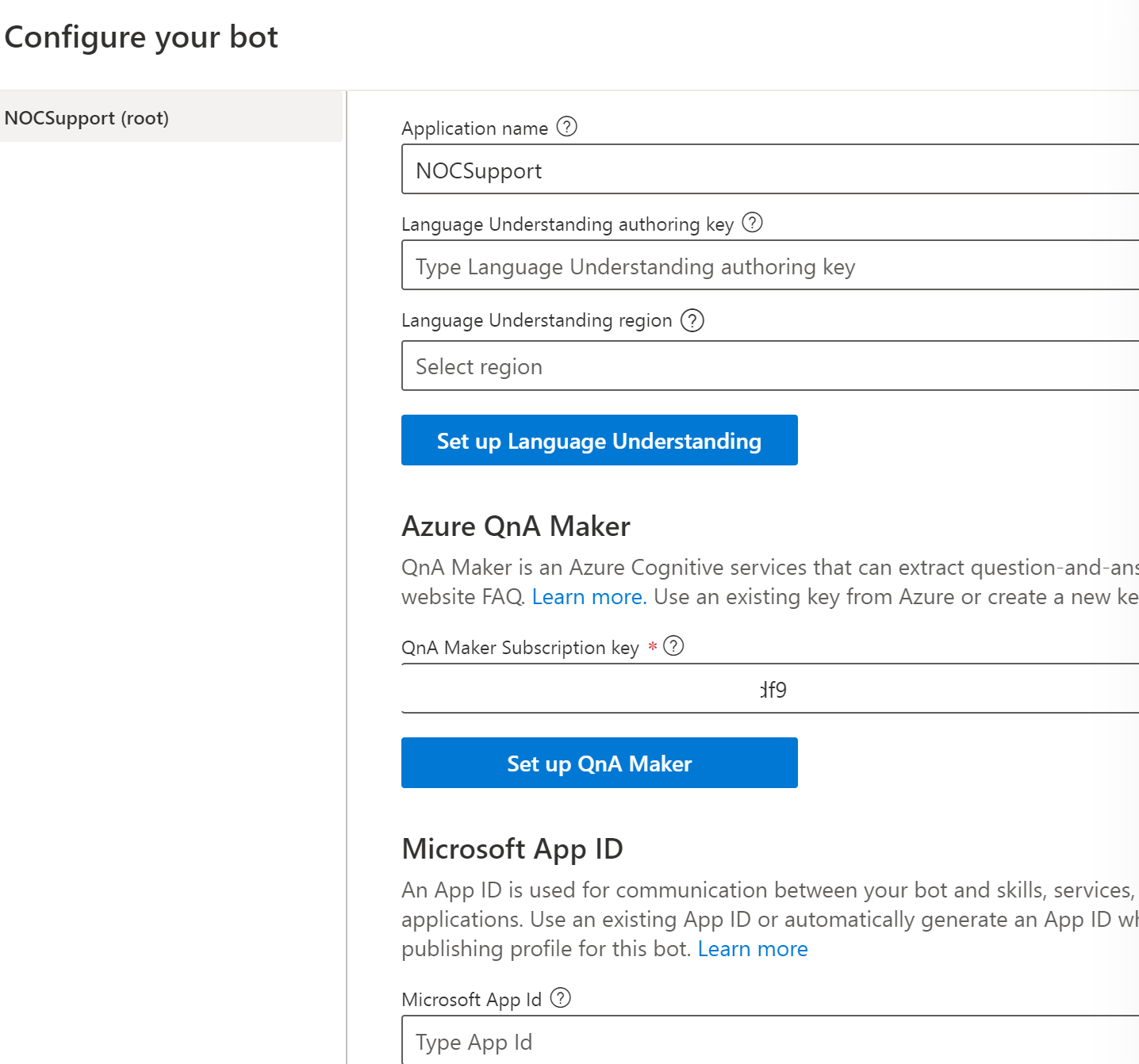Viewport: 1139px width, 1064px height.
Task: Open the Microsoft App Id help tooltip icon
Action: pos(560,998)
